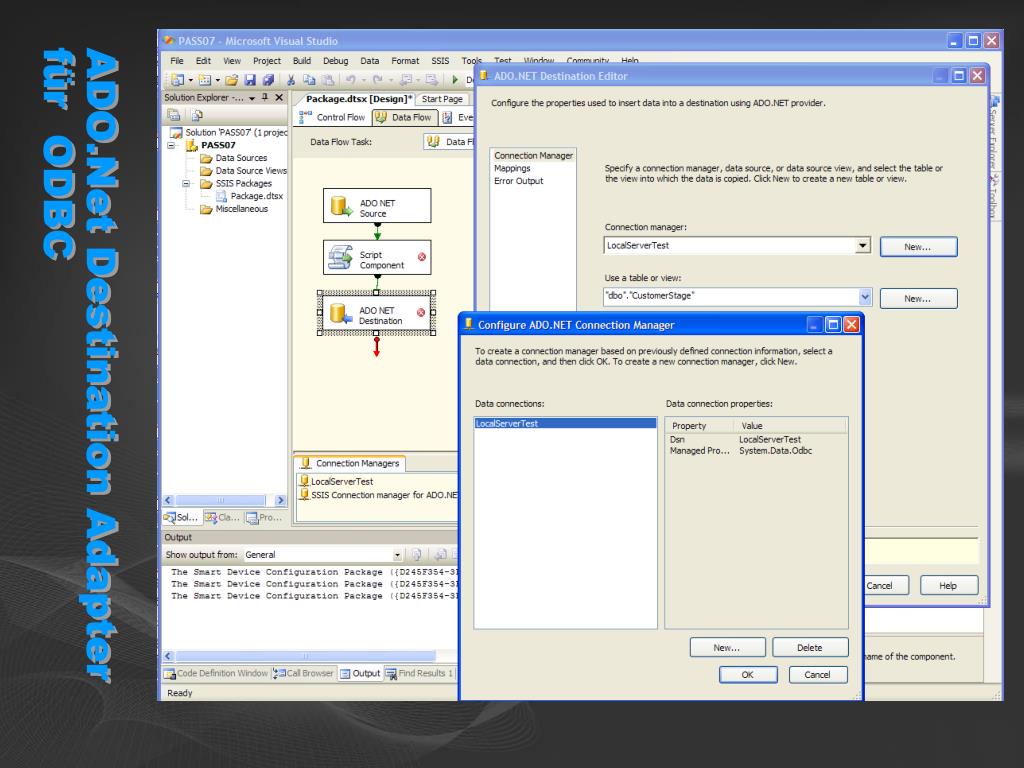Click the Cut toolbar icon
This screenshot has height=768, width=1024.
pos(291,80)
